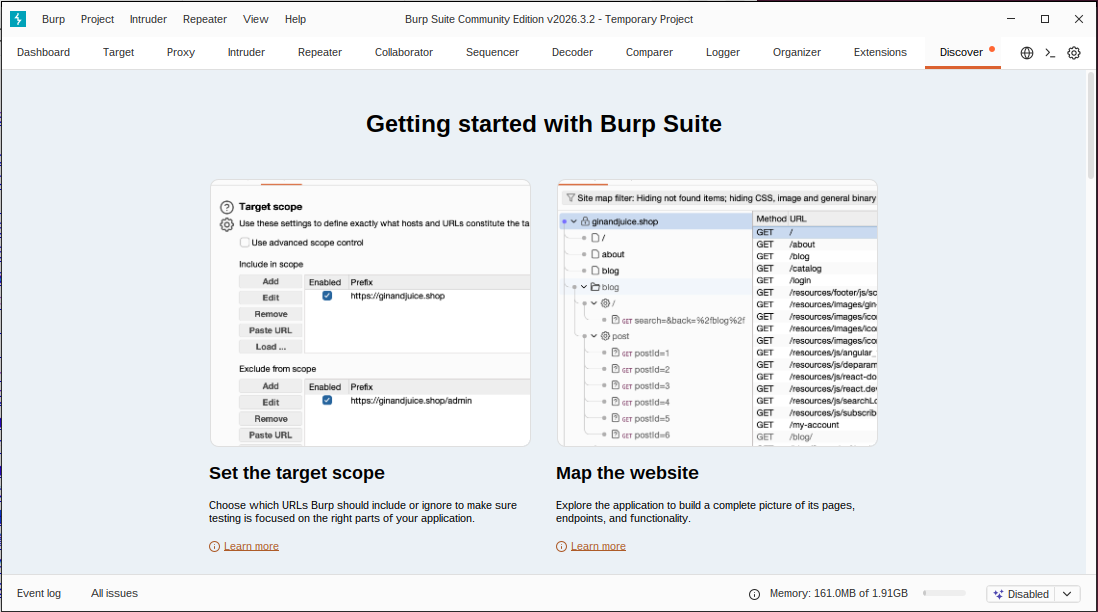The height and width of the screenshot is (612, 1098).
Task: Click the memory info icon
Action: [x=754, y=594]
